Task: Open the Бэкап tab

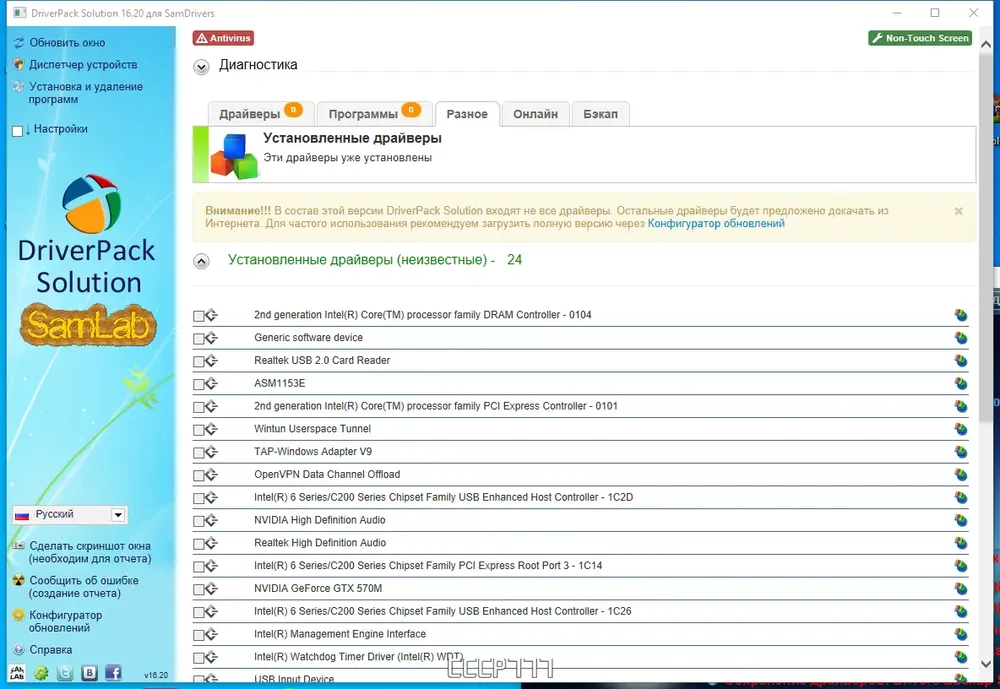Action: [x=600, y=114]
